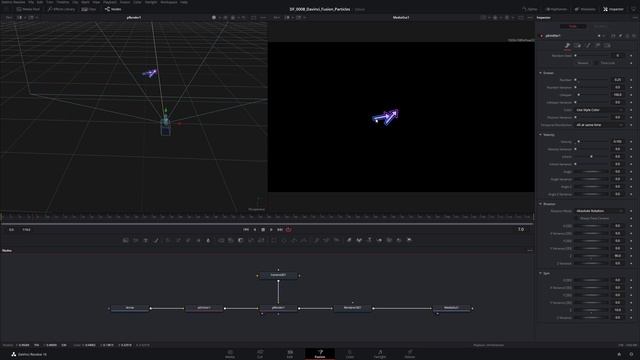Screen dimensions: 640x360
Task: Toggle the Keyframes editor panel
Action: point(556,9)
